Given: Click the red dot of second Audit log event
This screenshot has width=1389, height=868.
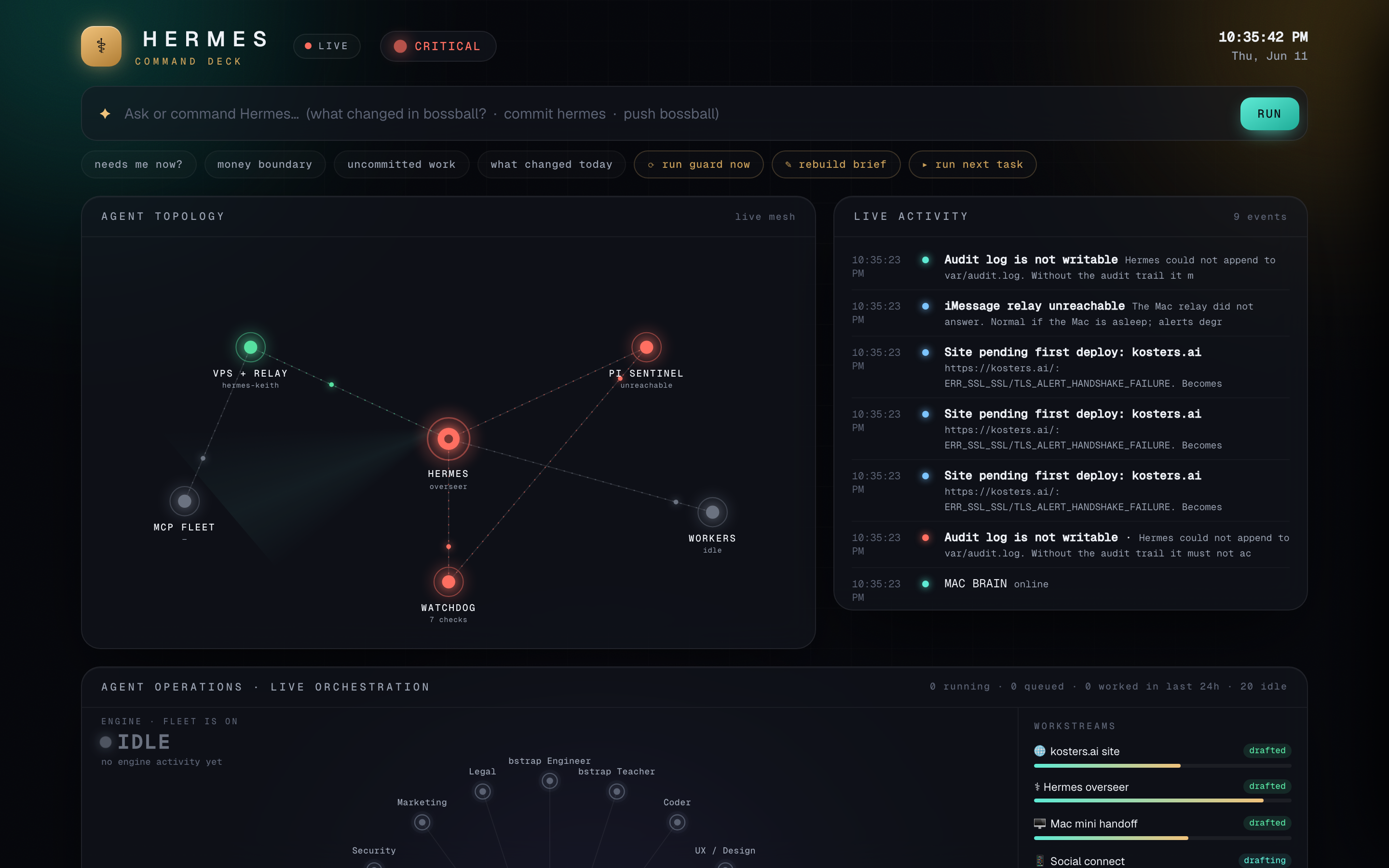Looking at the screenshot, I should coord(925,538).
